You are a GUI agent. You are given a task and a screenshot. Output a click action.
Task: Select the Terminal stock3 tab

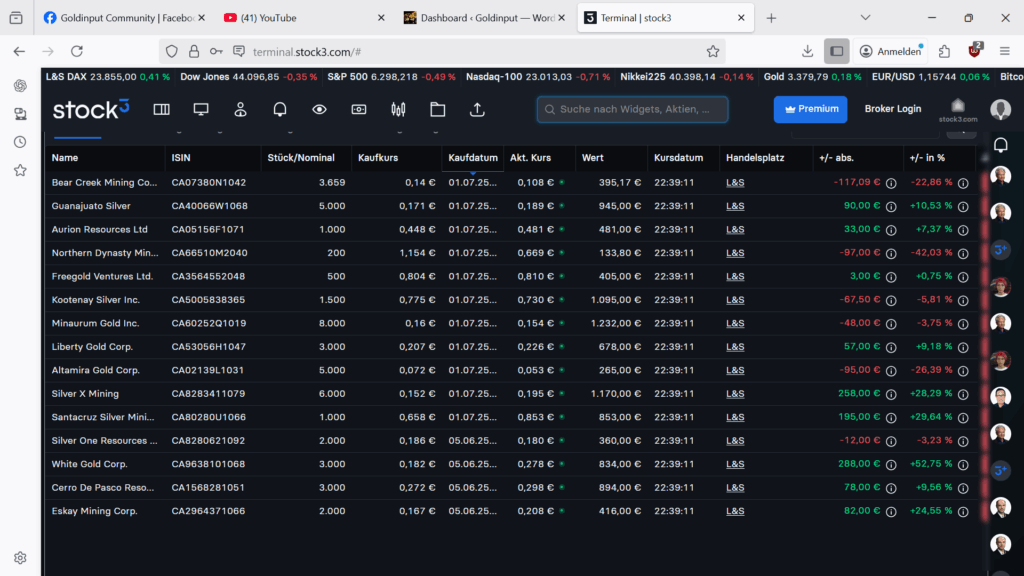(665, 18)
